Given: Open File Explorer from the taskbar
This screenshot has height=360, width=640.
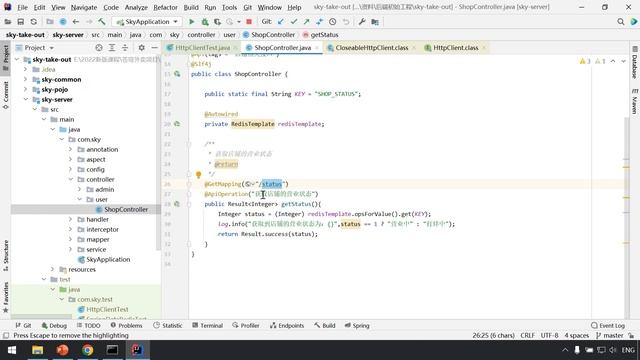Looking at the screenshot, I should [38, 350].
